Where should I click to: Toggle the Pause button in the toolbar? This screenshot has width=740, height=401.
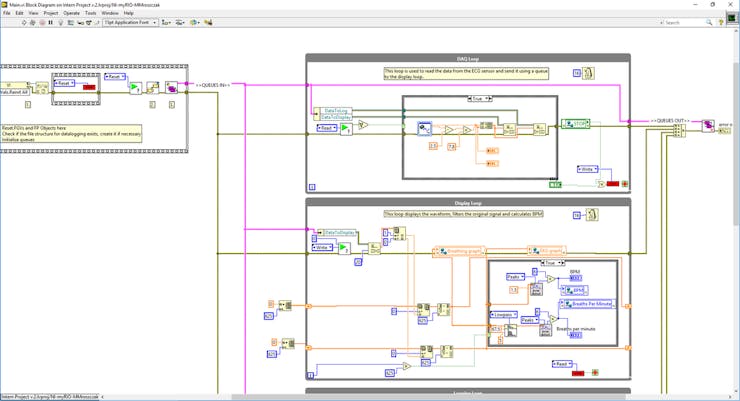(x=50, y=22)
